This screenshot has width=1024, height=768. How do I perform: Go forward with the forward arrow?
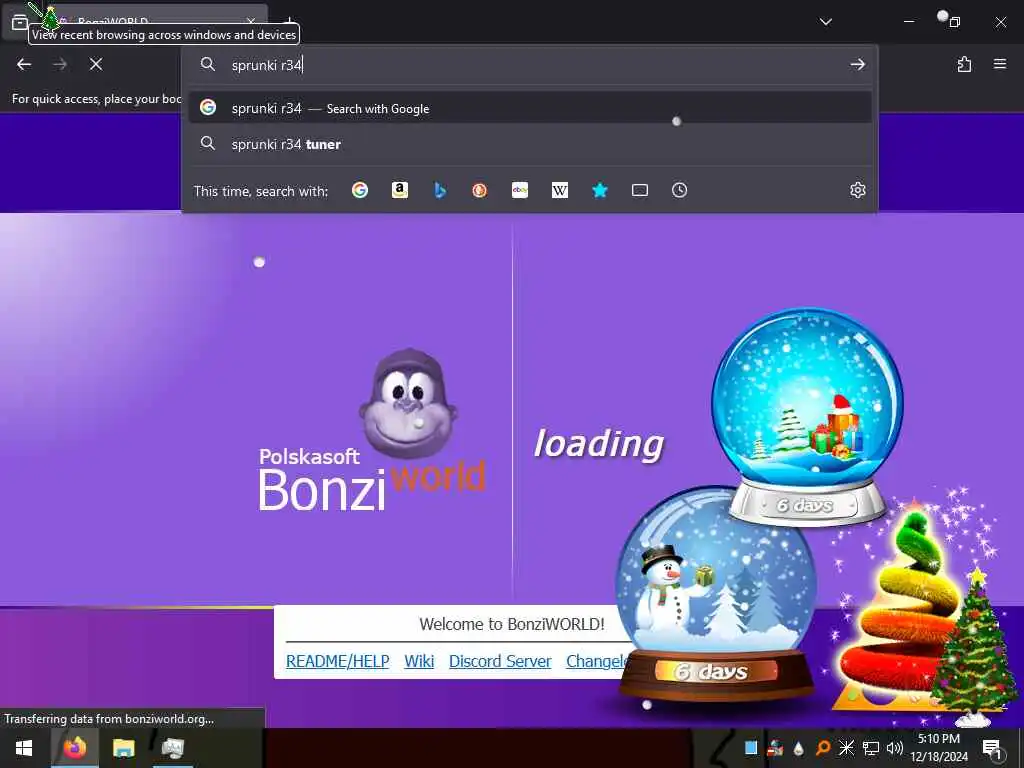tap(60, 64)
